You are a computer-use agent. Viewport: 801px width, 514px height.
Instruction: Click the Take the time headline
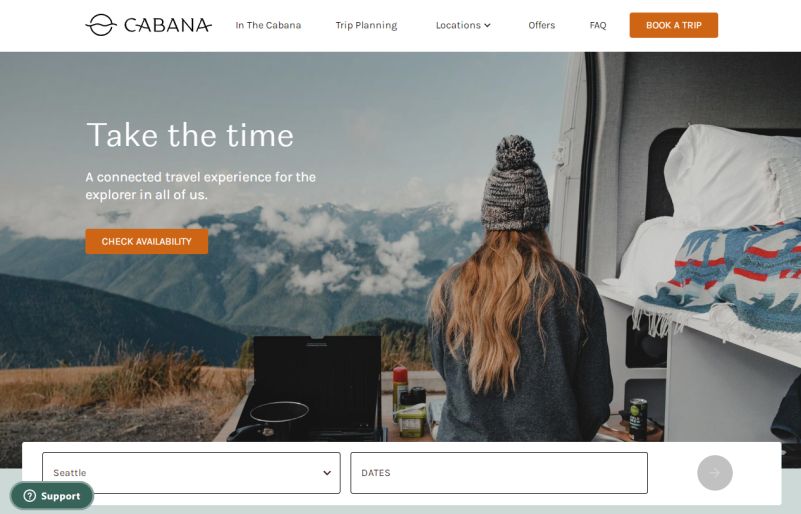pos(190,135)
